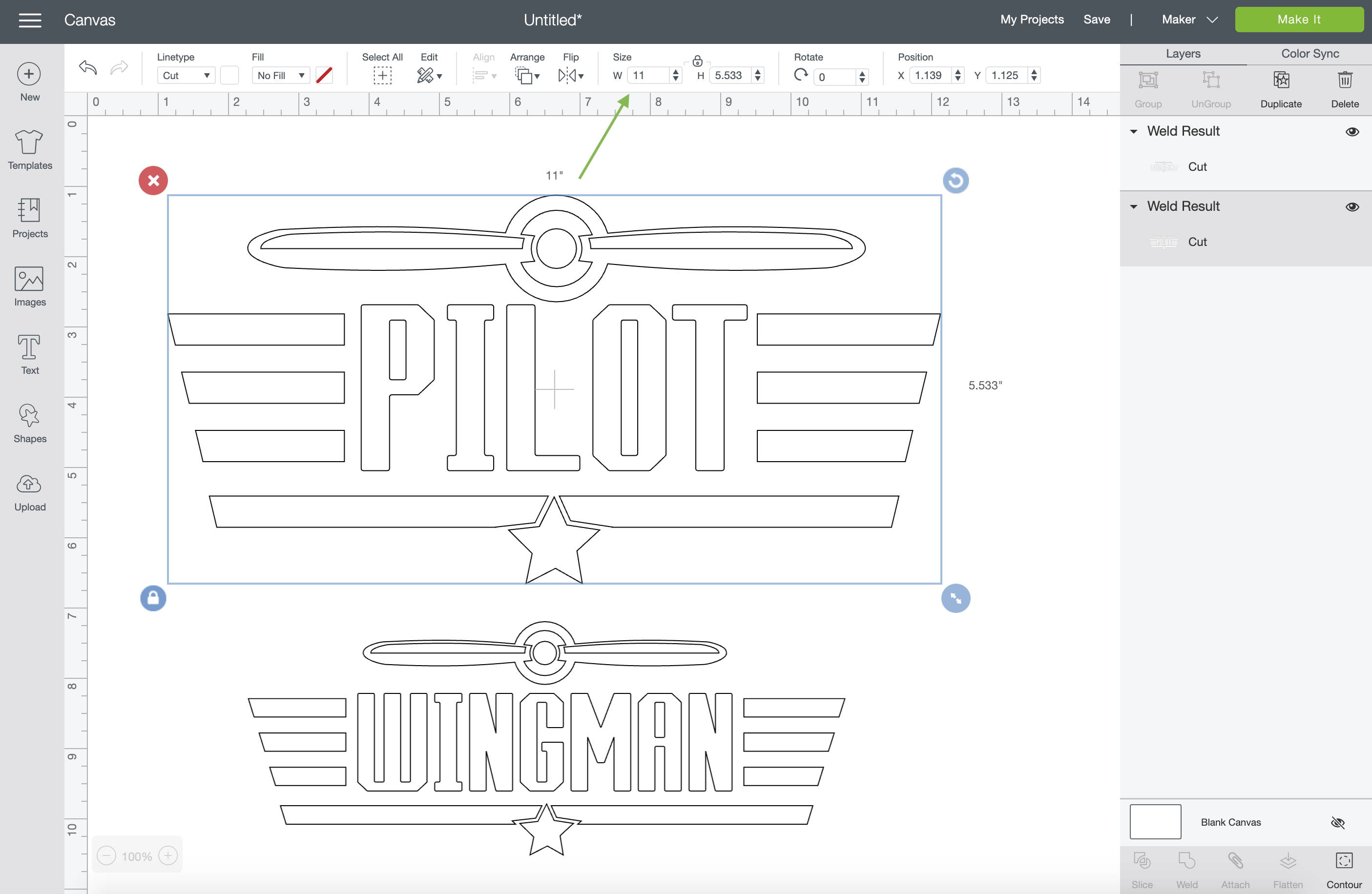
Task: Open the Maker machine dropdown
Action: [x=1189, y=20]
